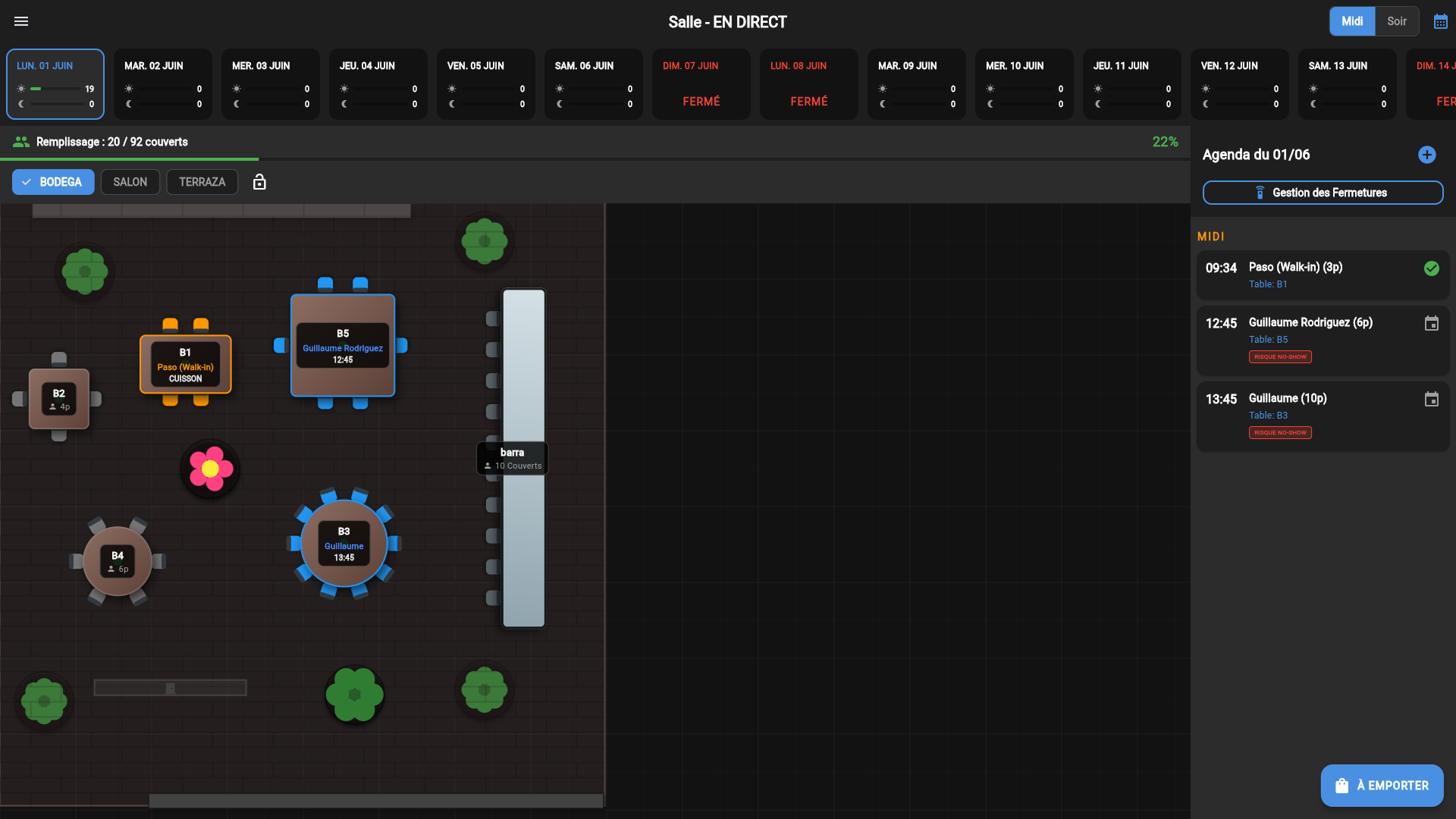Select day SAM. 06 JUIN

(594, 84)
